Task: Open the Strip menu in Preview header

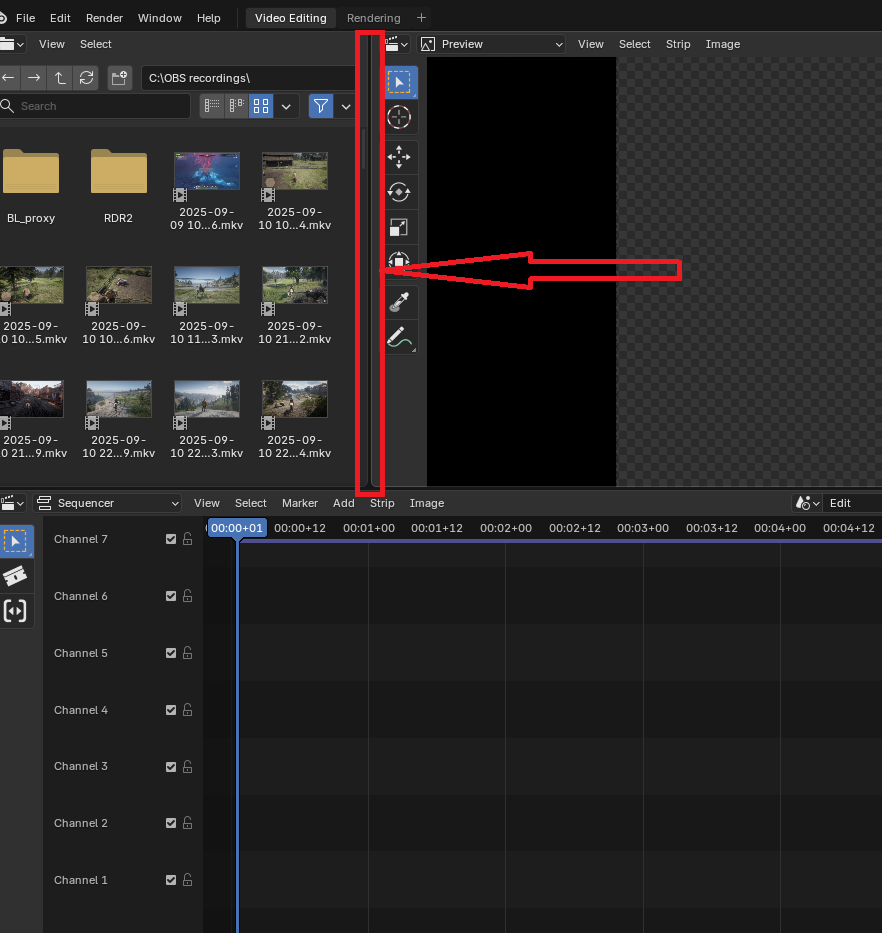Action: click(678, 44)
